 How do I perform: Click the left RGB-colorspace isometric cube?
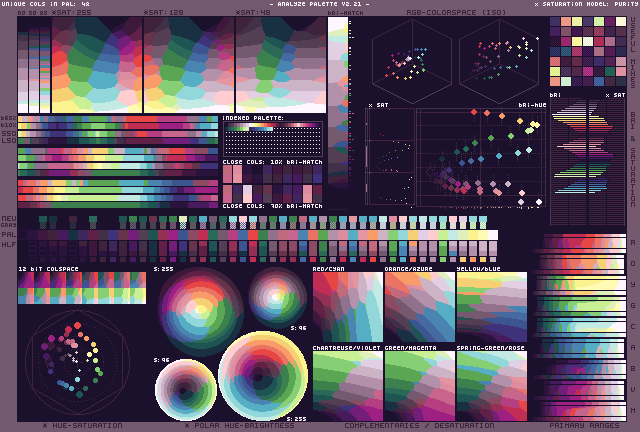pyautogui.click(x=409, y=62)
